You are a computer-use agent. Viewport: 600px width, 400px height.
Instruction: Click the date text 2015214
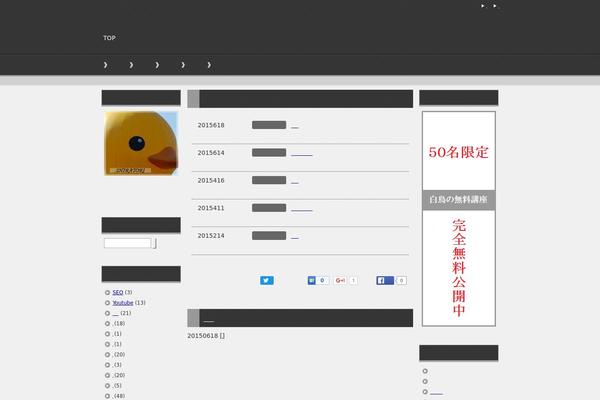pos(211,235)
